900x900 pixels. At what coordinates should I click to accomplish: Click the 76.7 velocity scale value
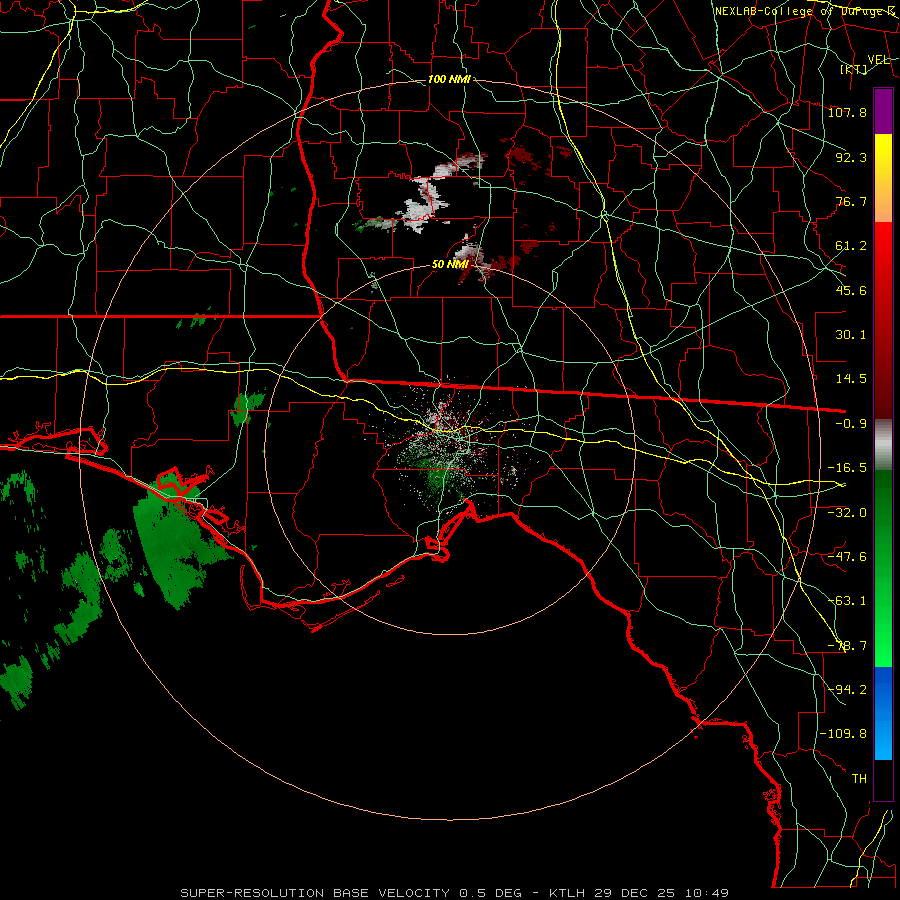851,201
